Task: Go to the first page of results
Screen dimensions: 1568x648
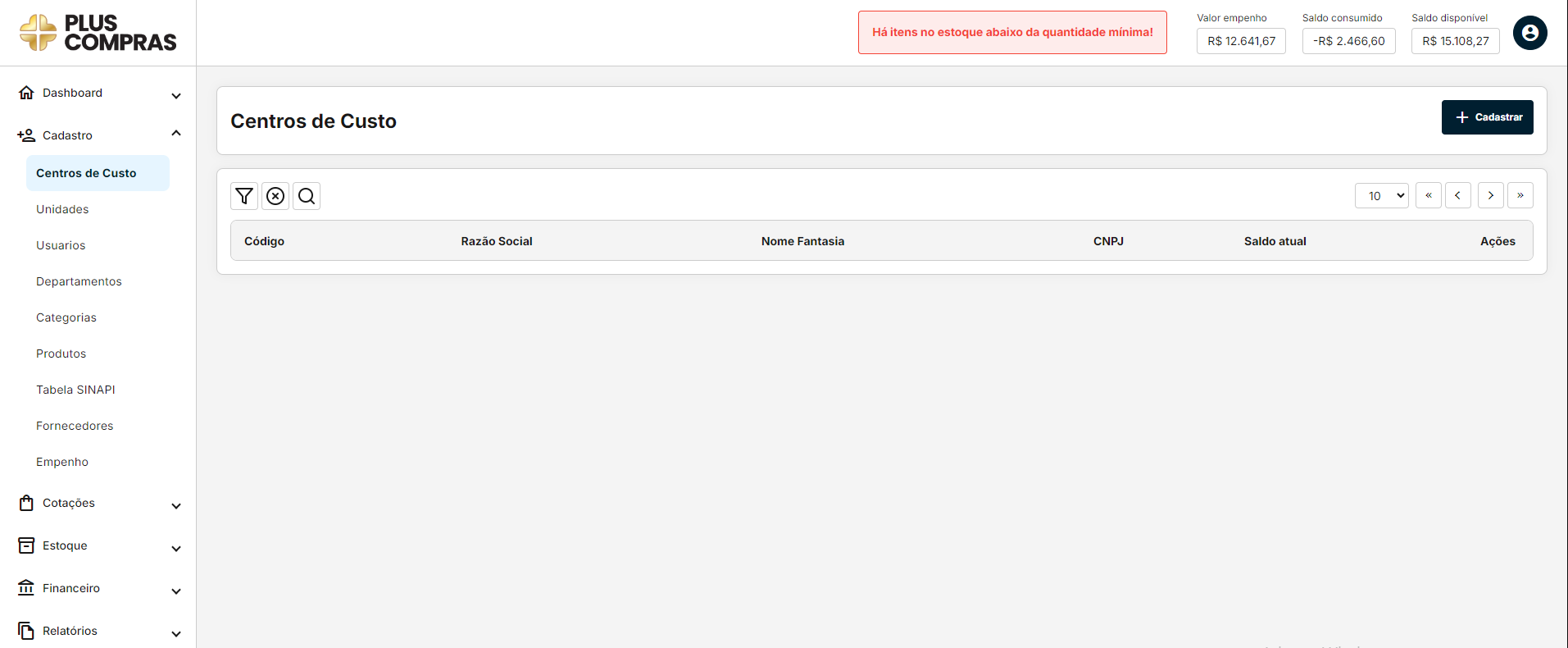Action: pos(1428,195)
